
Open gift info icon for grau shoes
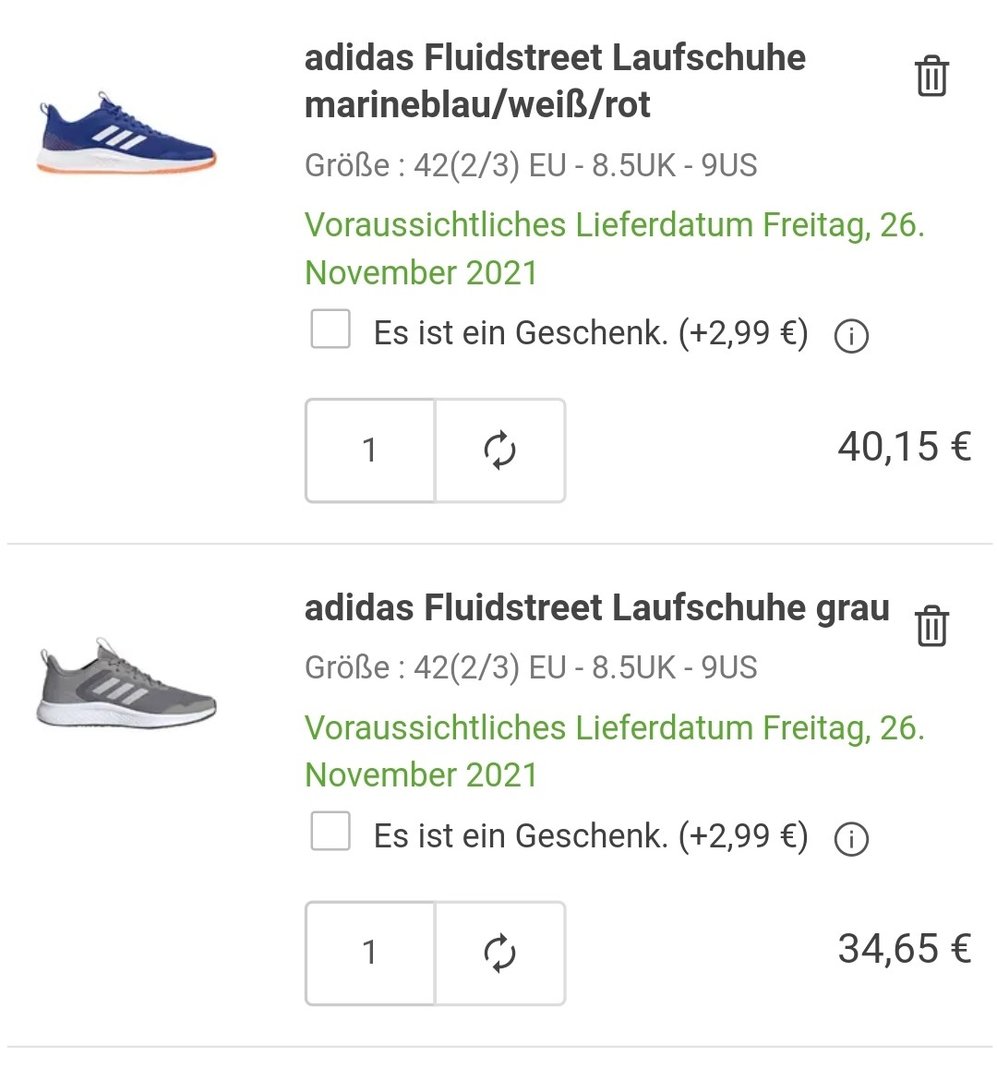(851, 839)
